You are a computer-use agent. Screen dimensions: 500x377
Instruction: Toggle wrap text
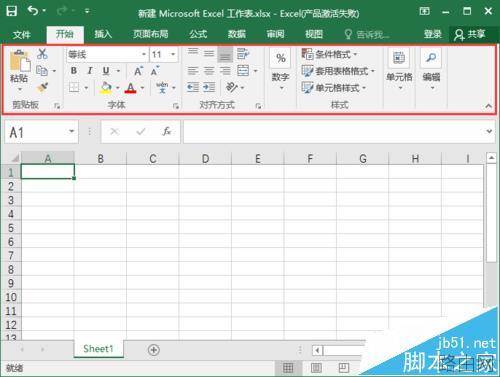(243, 54)
